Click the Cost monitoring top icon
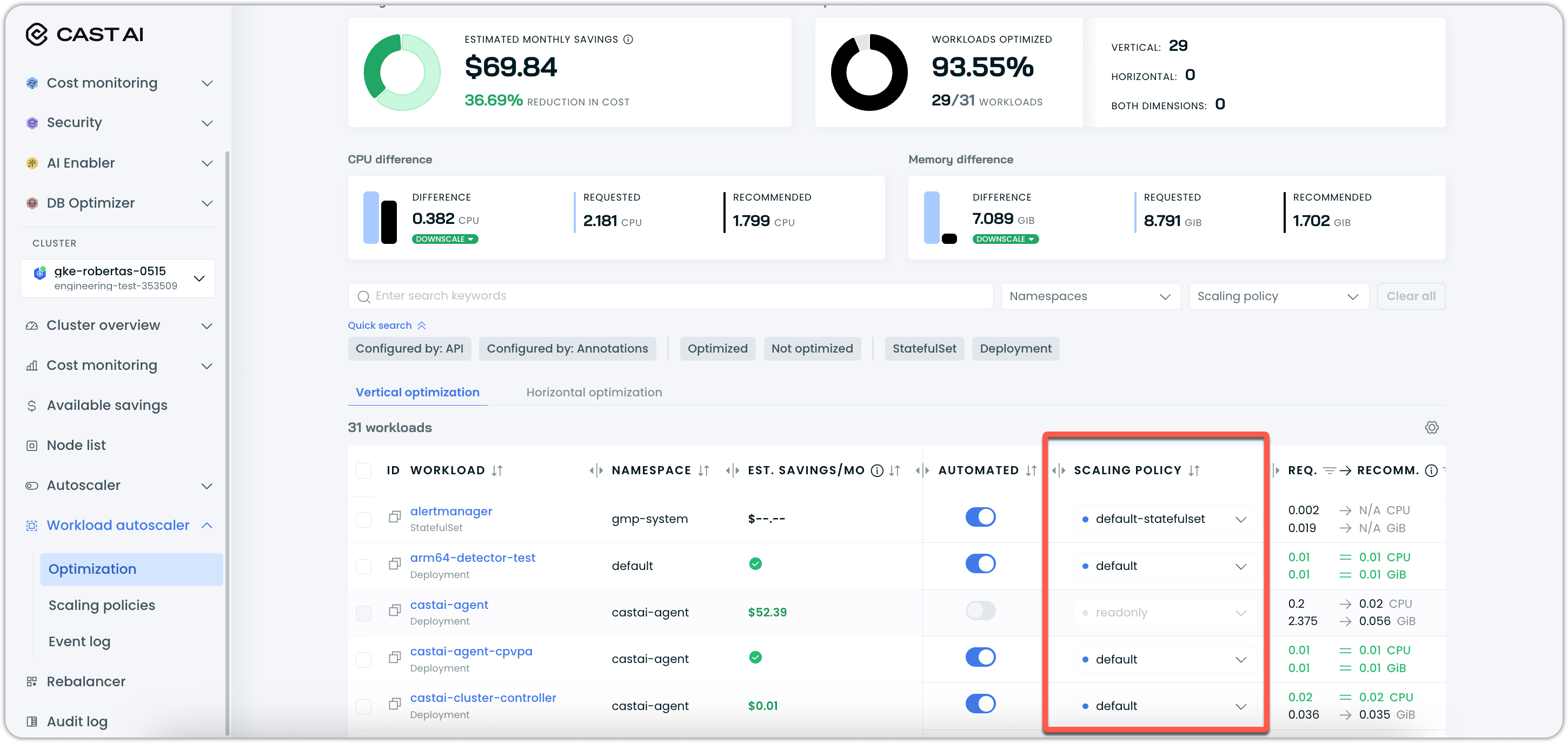 coord(32,83)
